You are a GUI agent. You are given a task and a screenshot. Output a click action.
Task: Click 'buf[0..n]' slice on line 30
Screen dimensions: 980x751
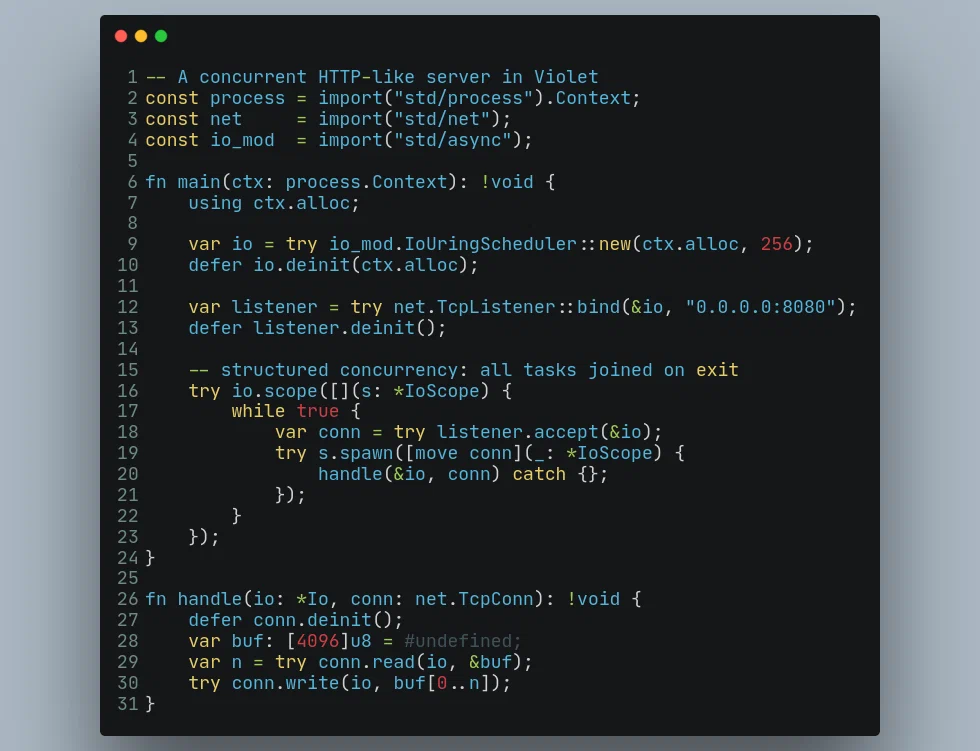click(x=442, y=684)
